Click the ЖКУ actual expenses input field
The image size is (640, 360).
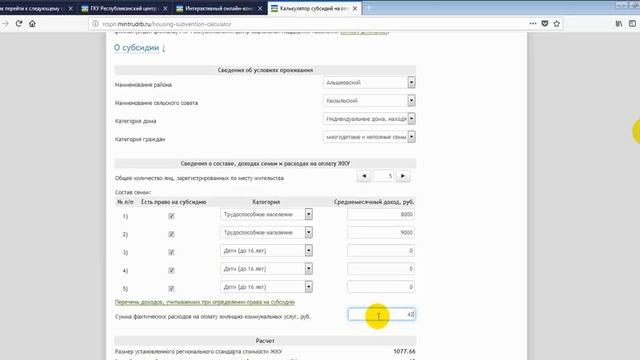[382, 314]
